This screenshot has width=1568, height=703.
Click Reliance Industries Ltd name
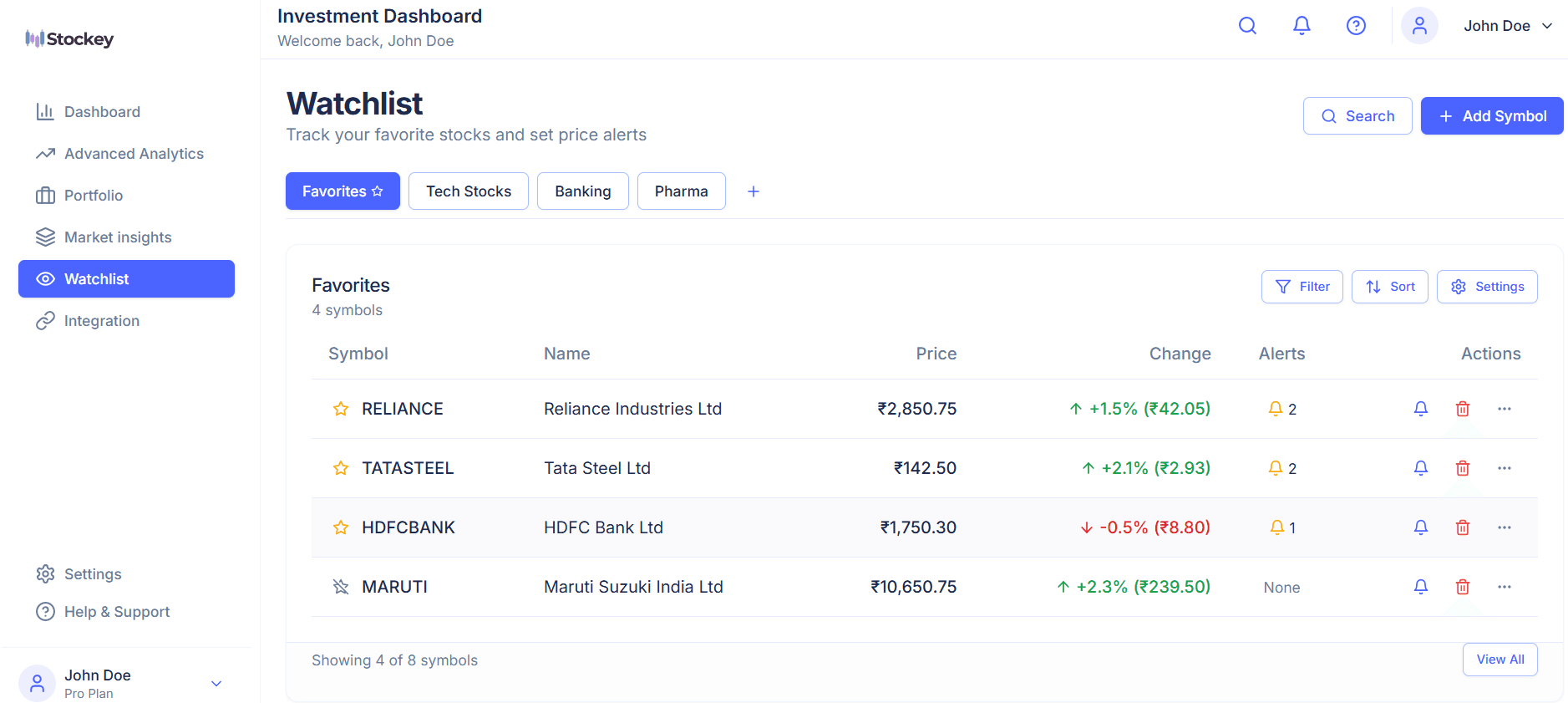coord(633,409)
